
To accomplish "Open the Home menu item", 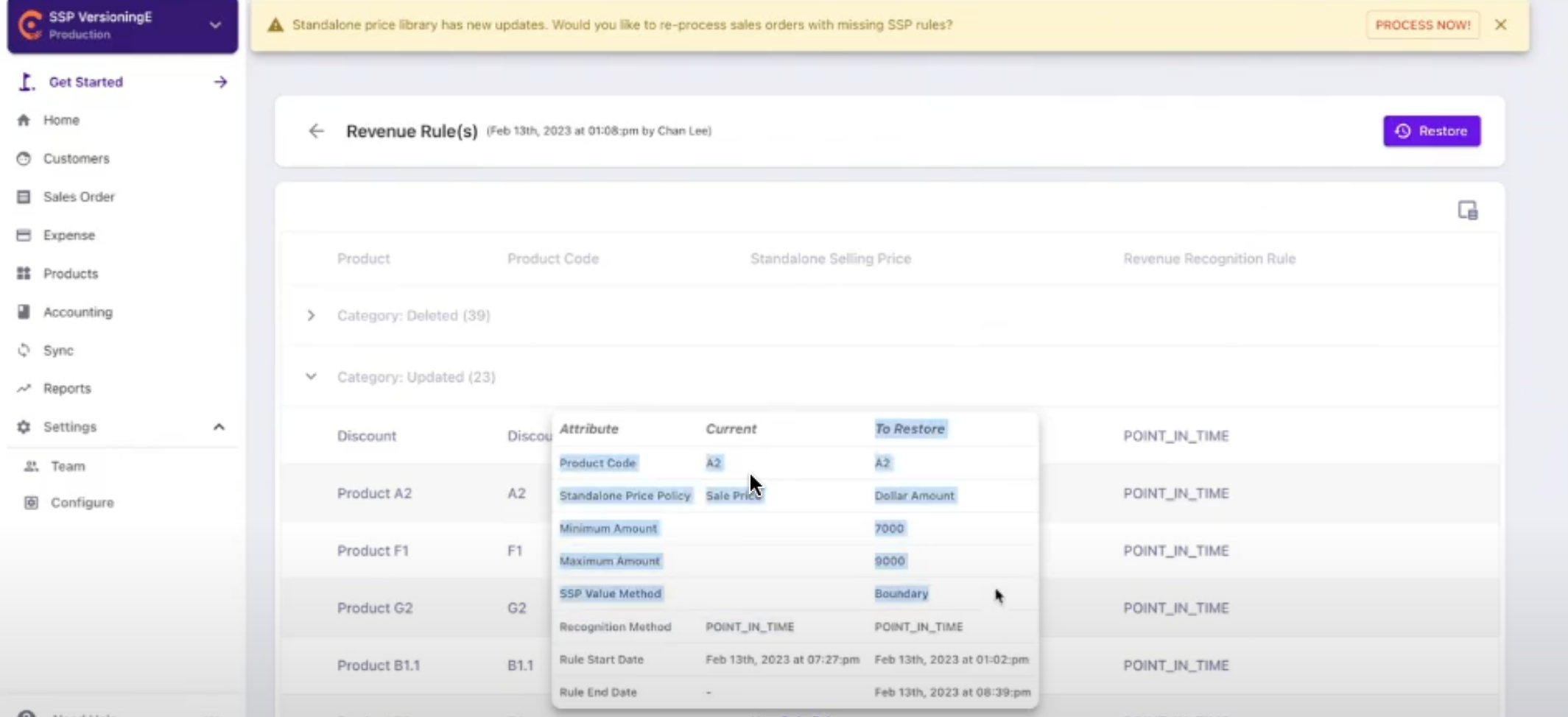I will [61, 120].
